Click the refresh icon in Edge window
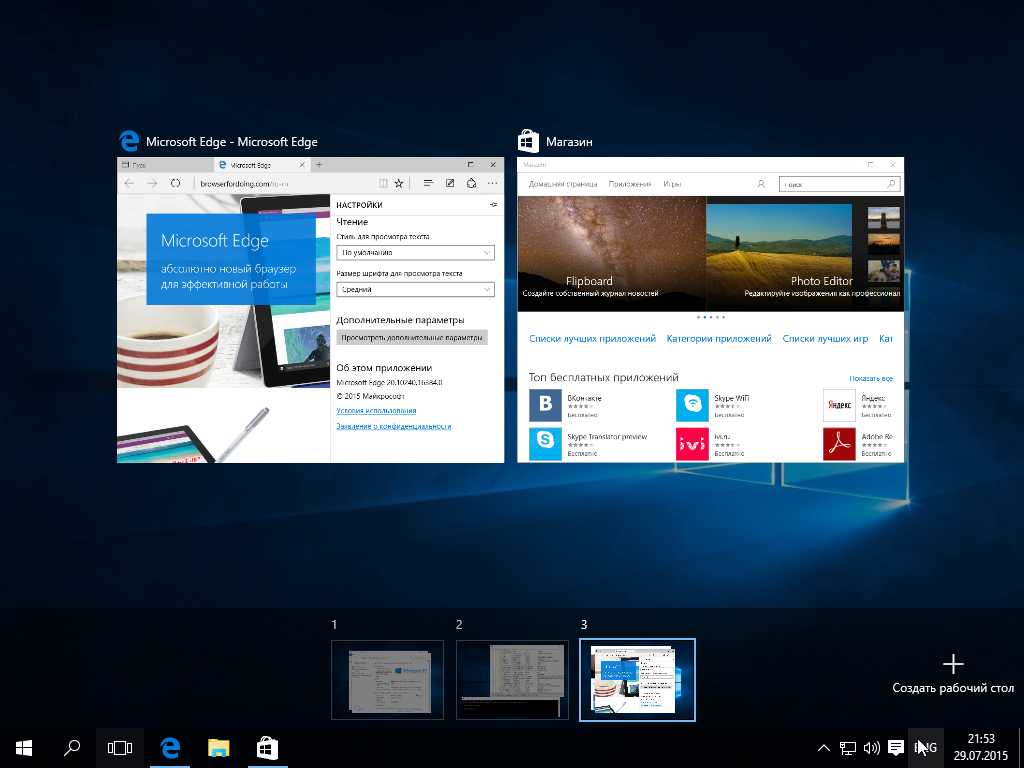This screenshot has height=768, width=1024. coord(175,184)
